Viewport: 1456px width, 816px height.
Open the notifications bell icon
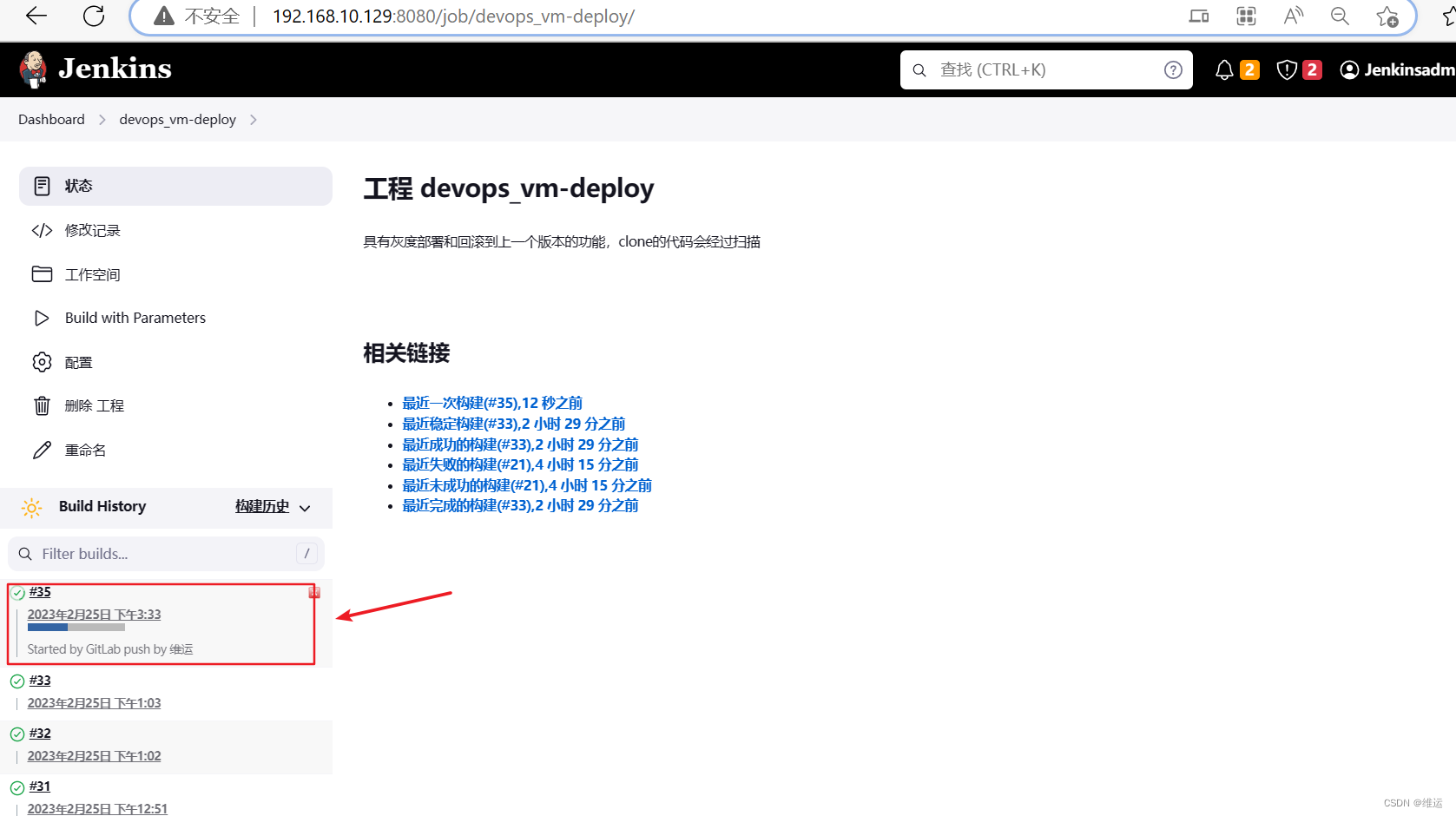pyautogui.click(x=1224, y=70)
